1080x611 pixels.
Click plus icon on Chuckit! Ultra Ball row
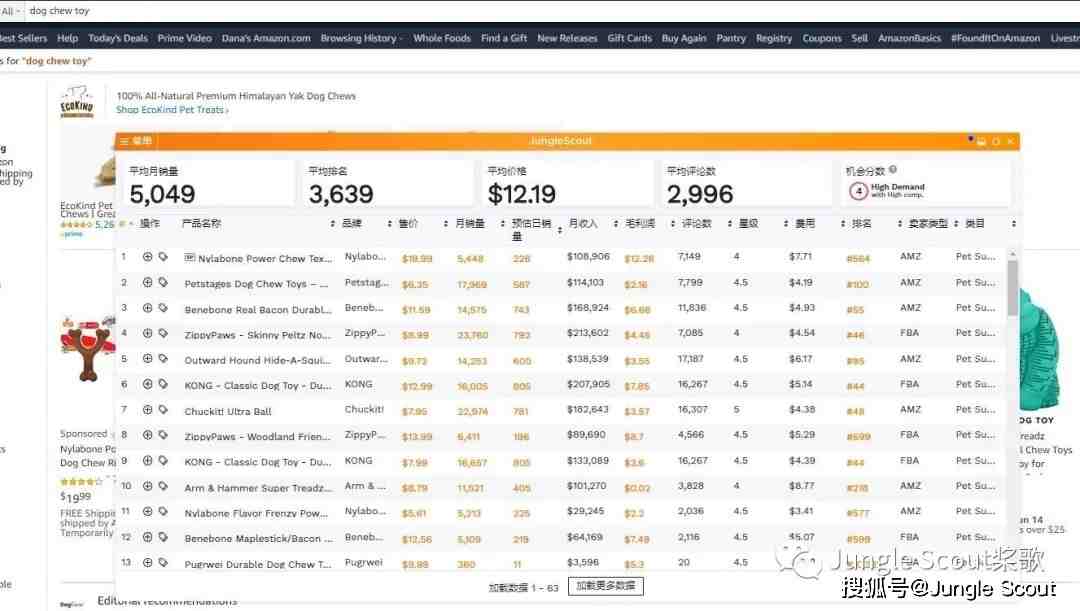click(147, 409)
